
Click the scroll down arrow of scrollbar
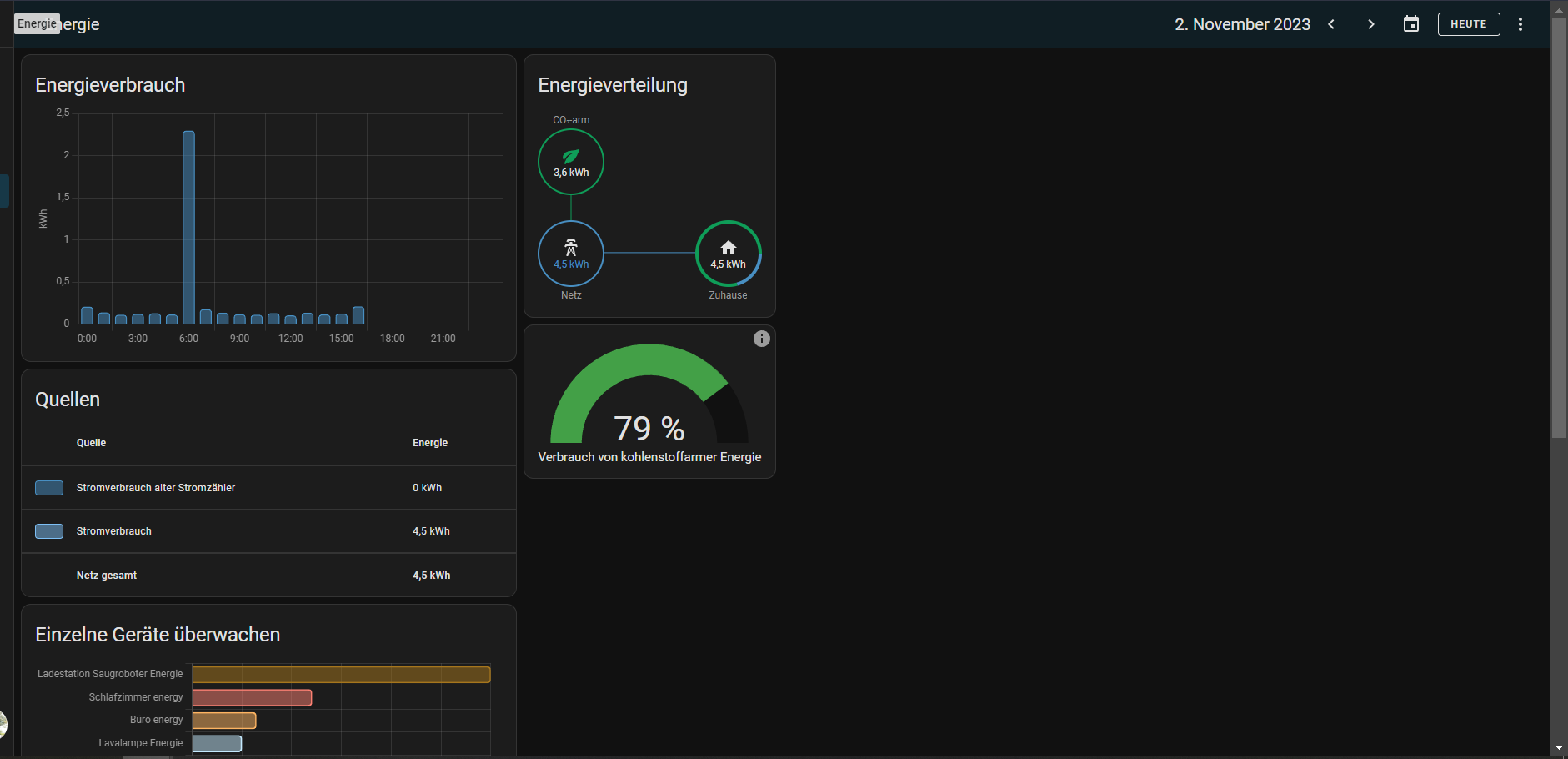click(1559, 748)
